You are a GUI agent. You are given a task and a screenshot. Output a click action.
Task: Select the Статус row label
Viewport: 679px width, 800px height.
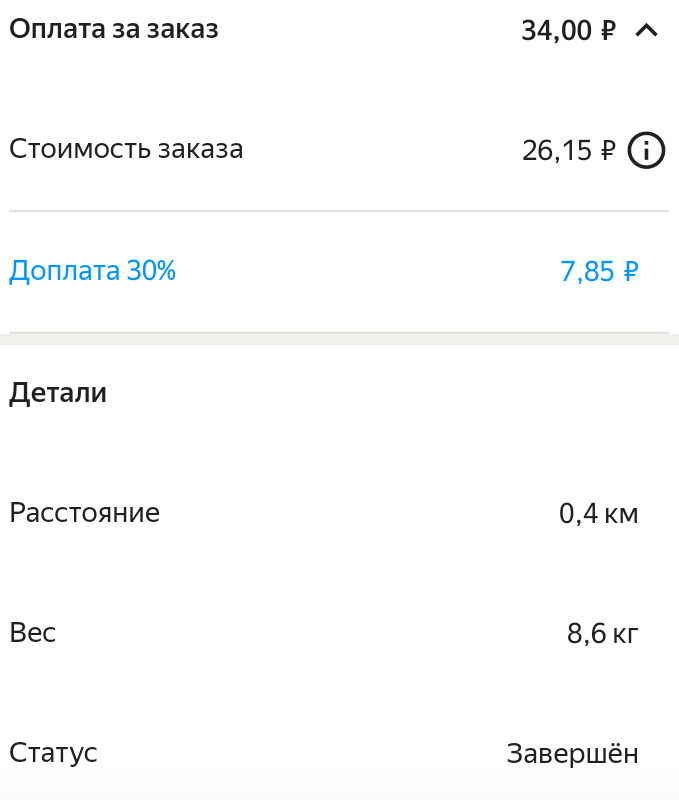53,753
